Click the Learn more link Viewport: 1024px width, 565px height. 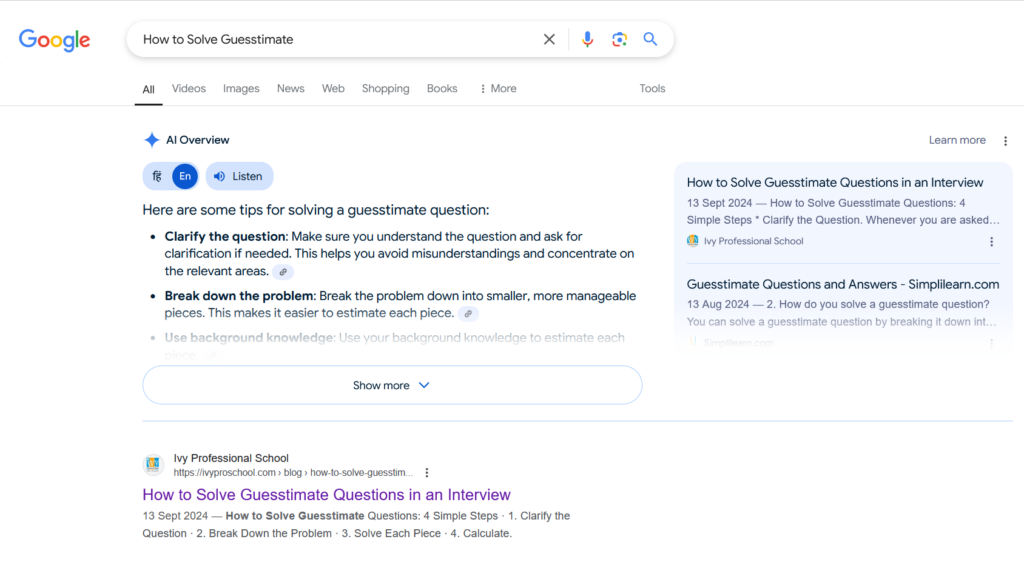pyautogui.click(x=957, y=140)
